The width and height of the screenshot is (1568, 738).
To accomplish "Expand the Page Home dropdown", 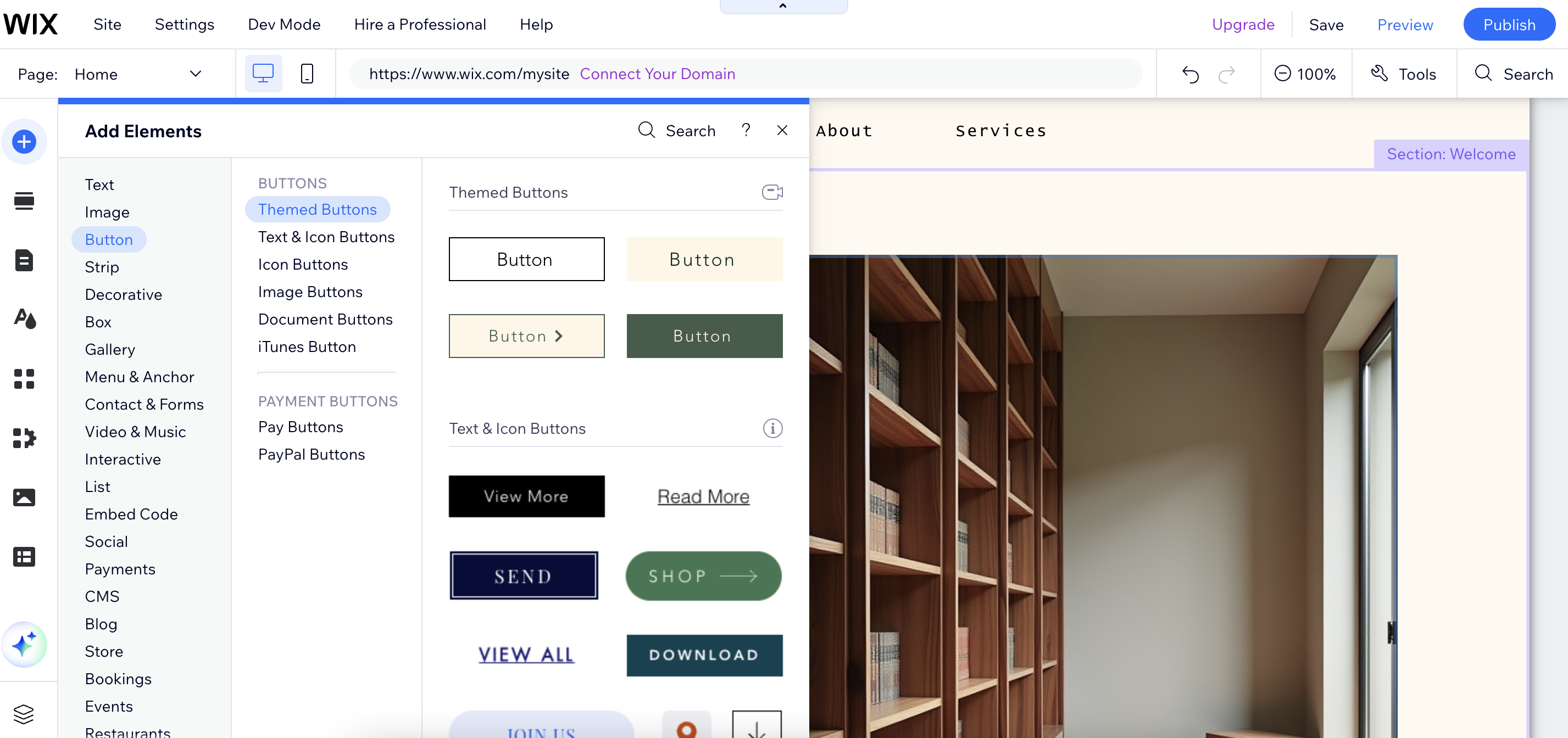I will coord(195,74).
